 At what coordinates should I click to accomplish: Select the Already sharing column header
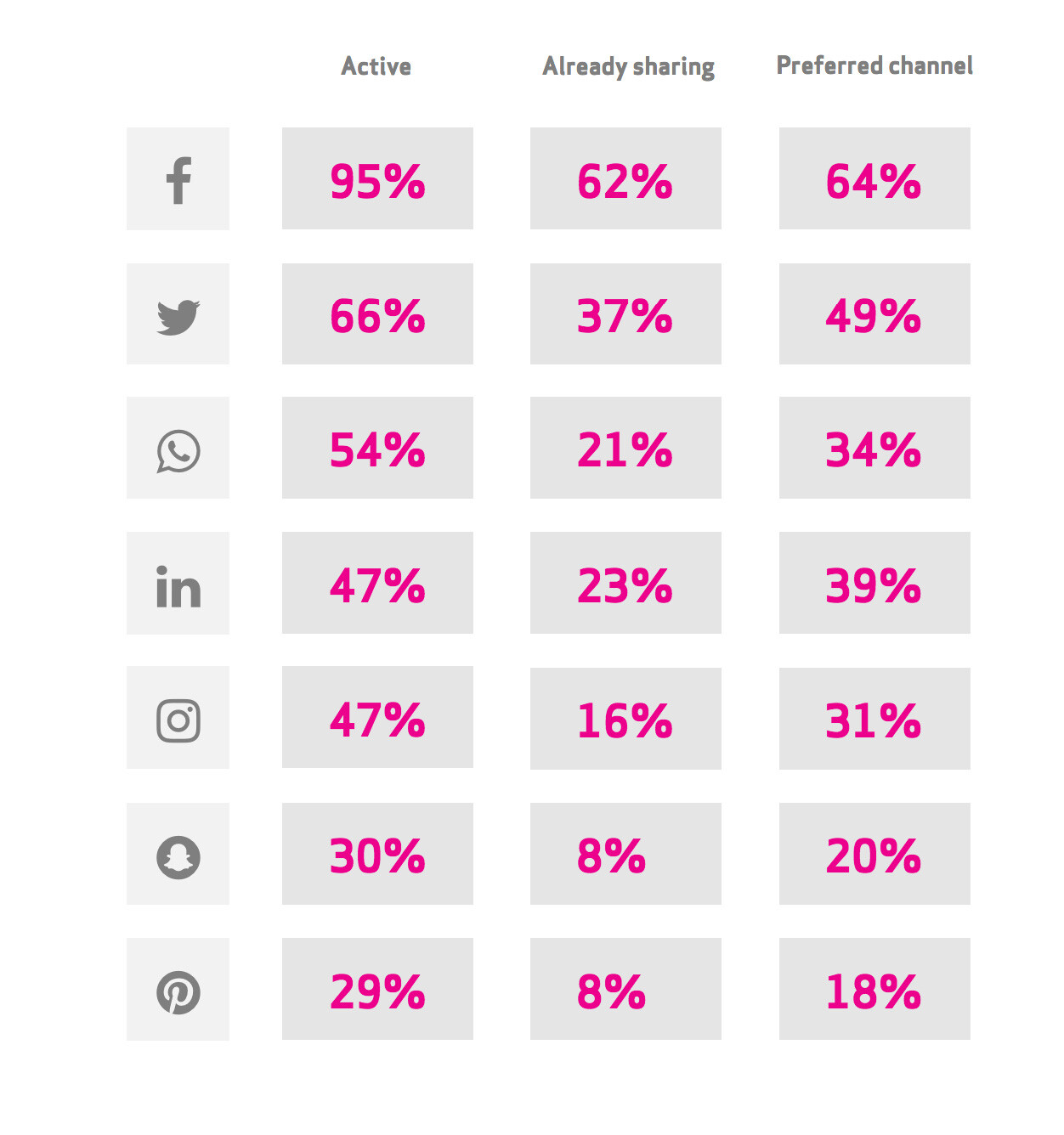pos(628,67)
